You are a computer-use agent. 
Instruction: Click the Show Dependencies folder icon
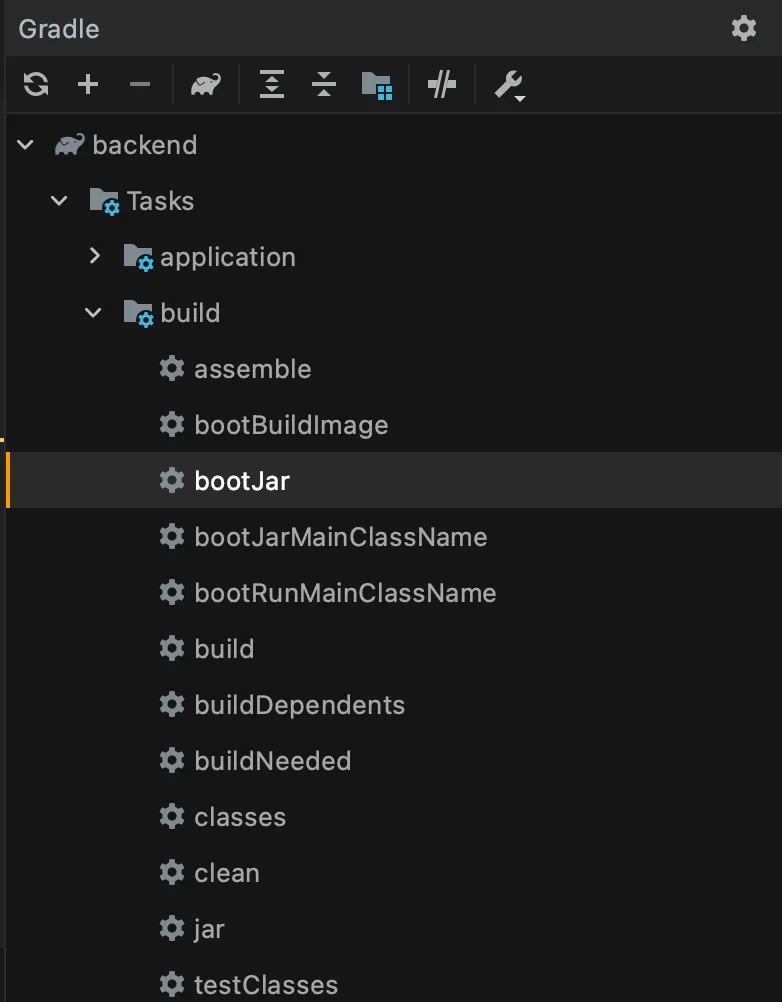tap(376, 85)
